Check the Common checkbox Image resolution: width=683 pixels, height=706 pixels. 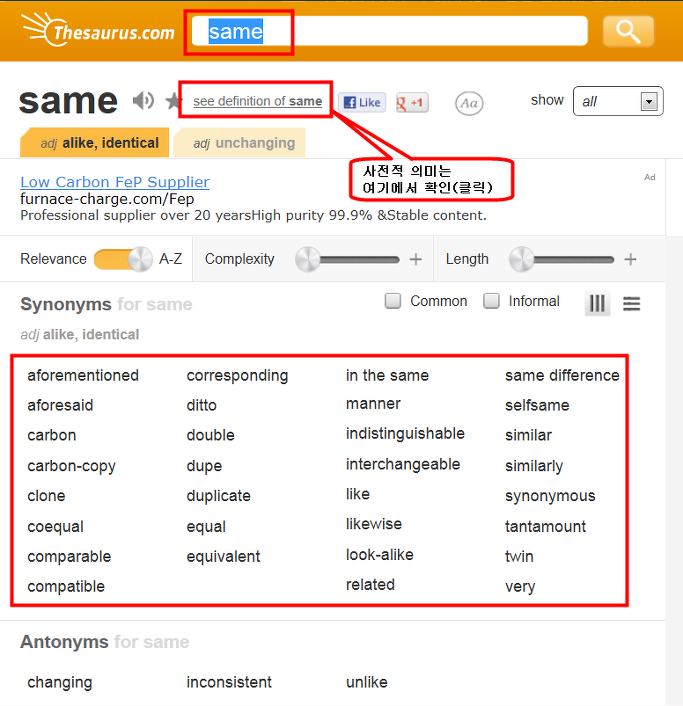click(x=393, y=301)
